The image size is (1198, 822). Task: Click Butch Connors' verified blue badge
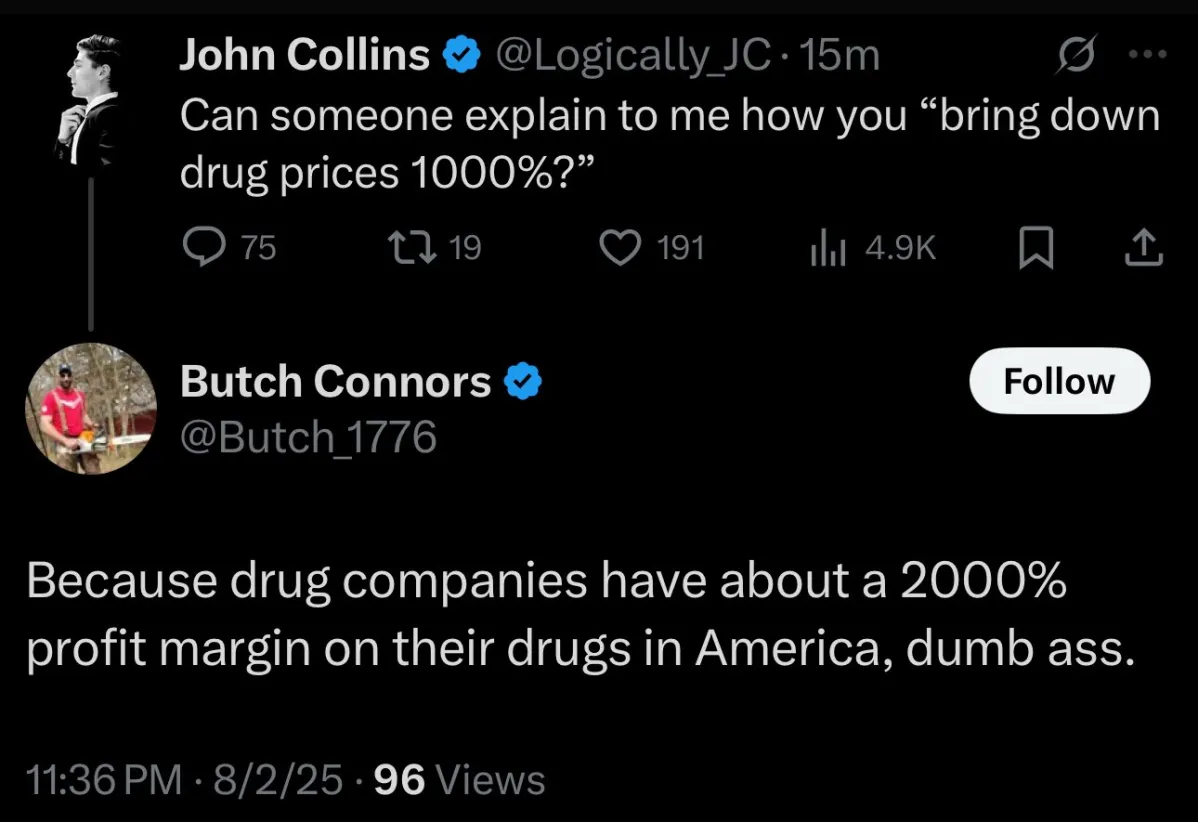coord(523,381)
